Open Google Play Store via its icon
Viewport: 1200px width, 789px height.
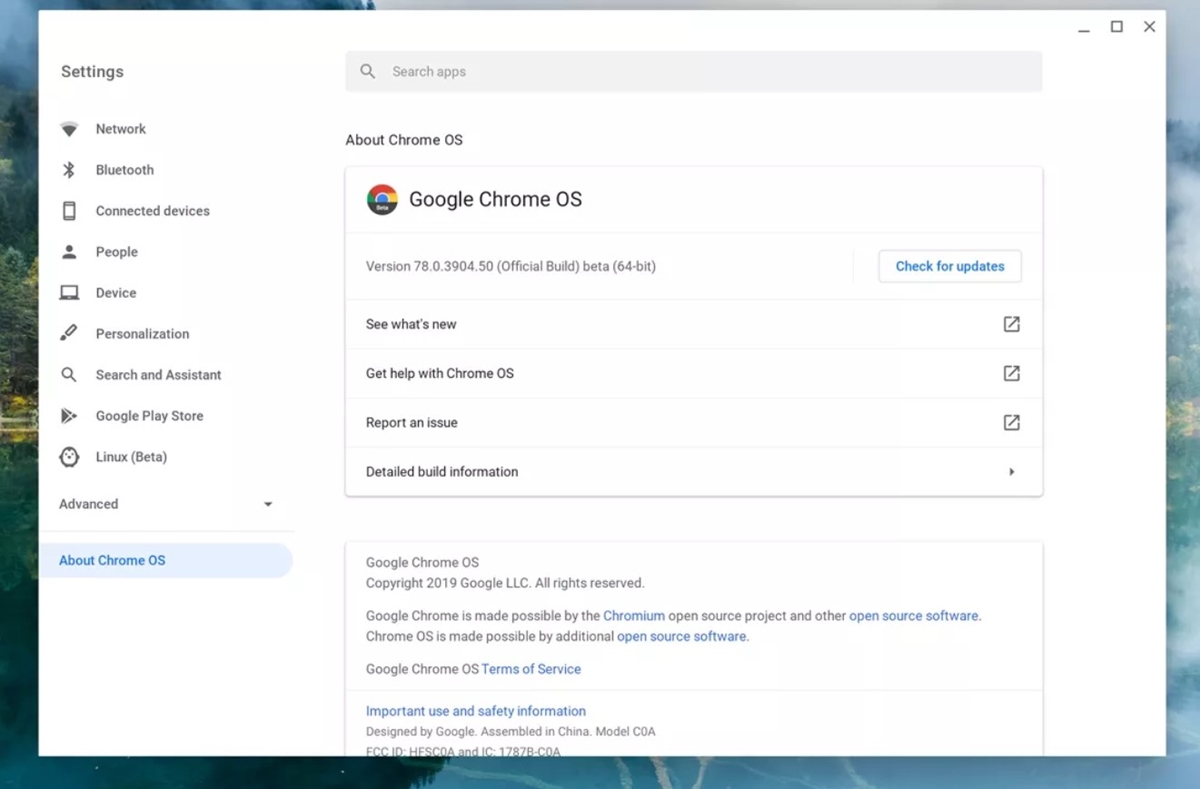(x=69, y=416)
